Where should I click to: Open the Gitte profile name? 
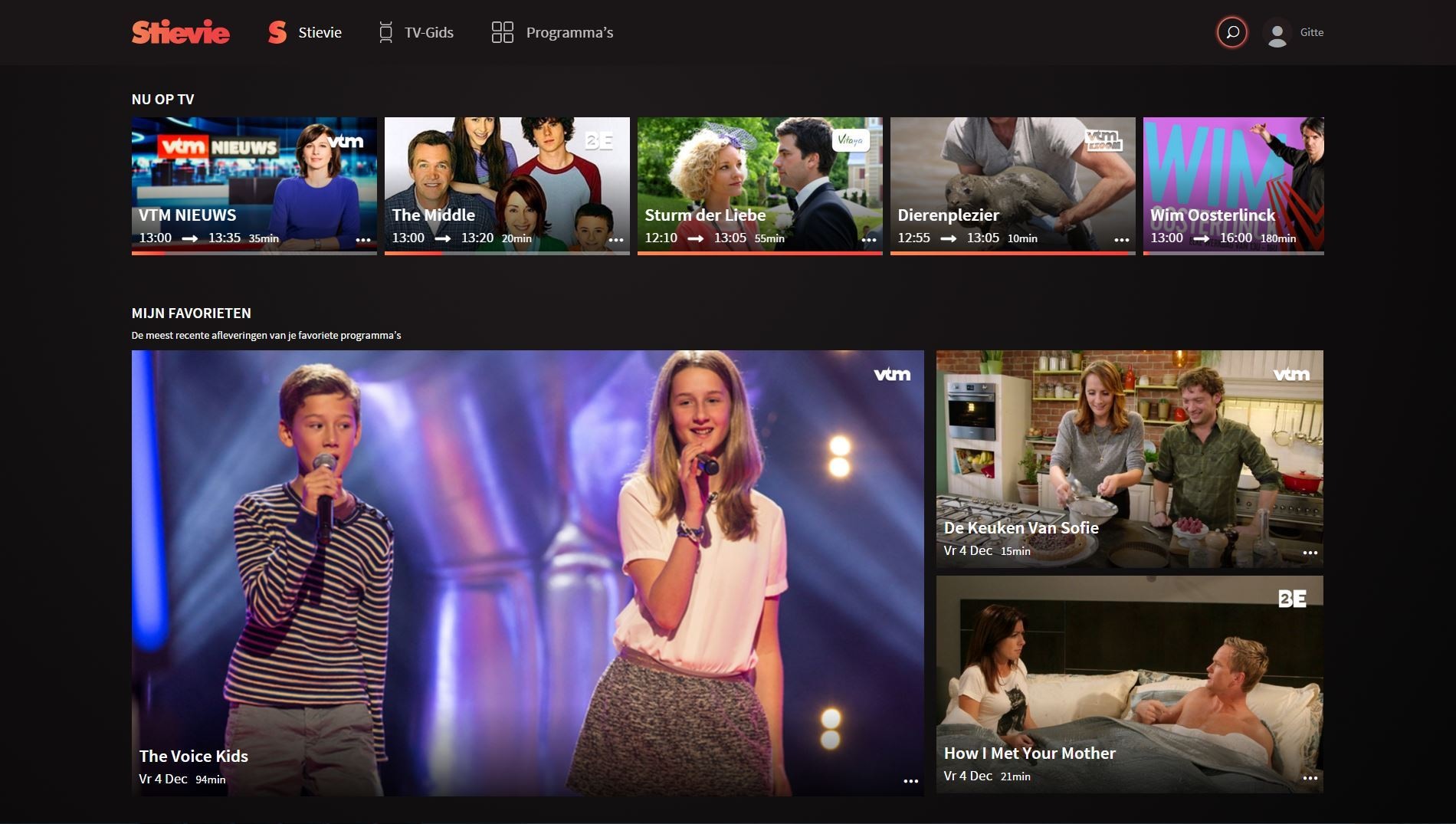[1312, 32]
